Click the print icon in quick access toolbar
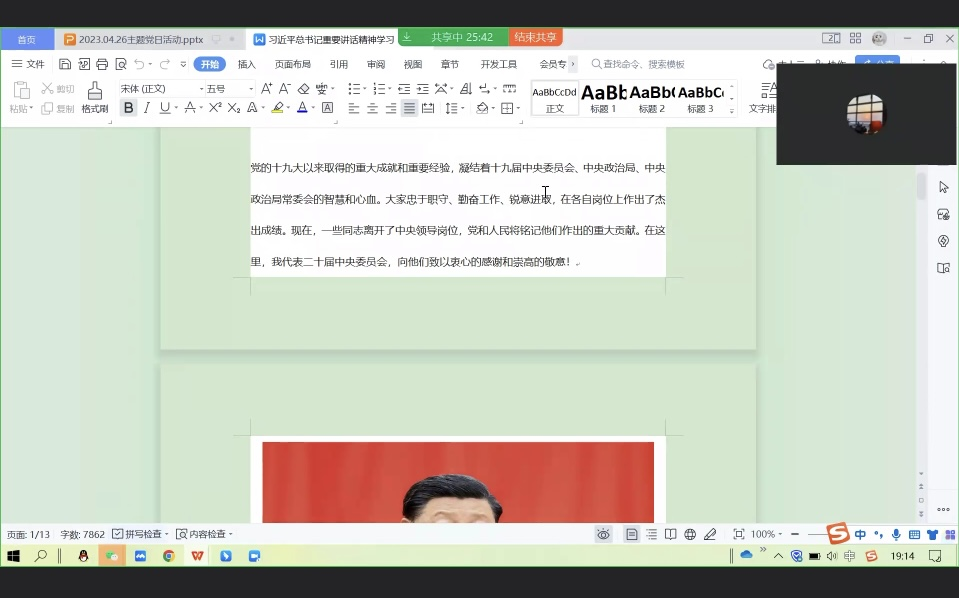 [x=101, y=64]
